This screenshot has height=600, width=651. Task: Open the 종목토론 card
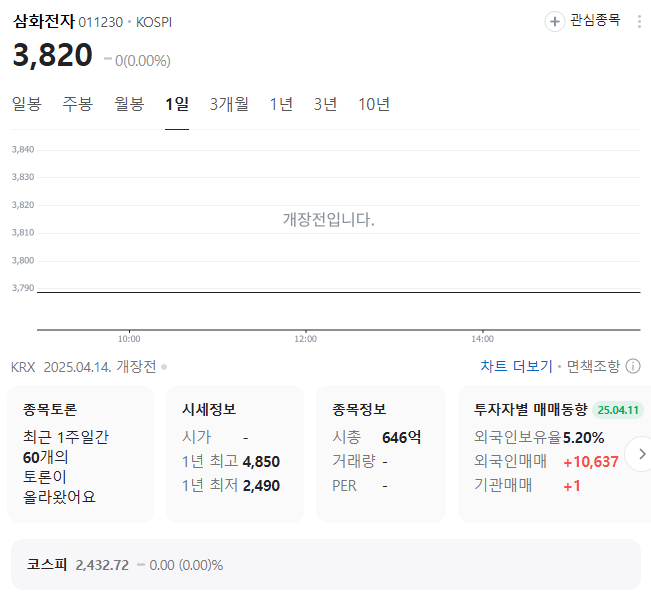81,454
